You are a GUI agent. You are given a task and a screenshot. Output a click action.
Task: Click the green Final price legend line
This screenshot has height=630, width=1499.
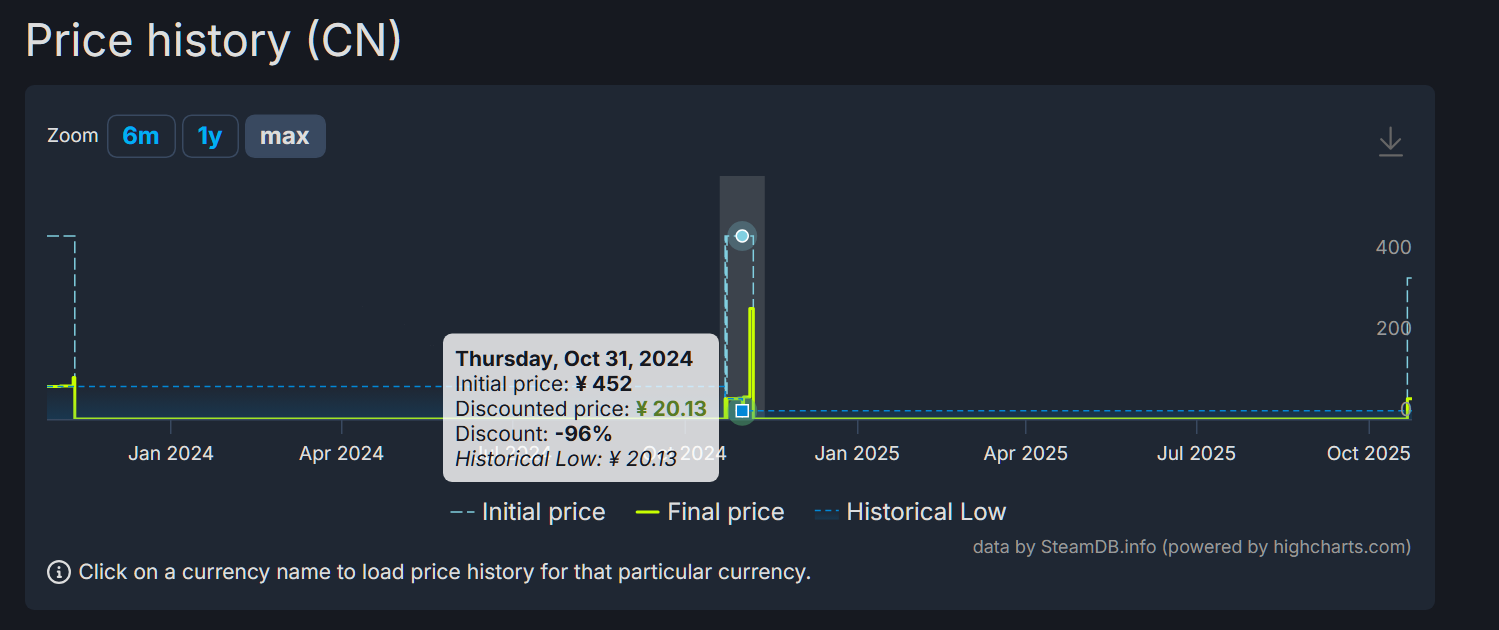[647, 513]
